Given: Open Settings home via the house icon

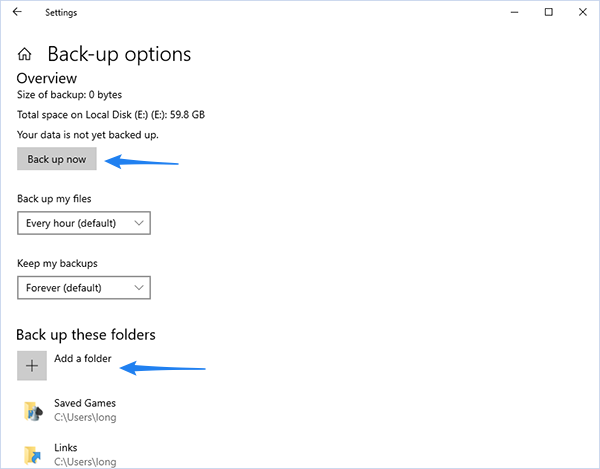Looking at the screenshot, I should (x=24, y=54).
